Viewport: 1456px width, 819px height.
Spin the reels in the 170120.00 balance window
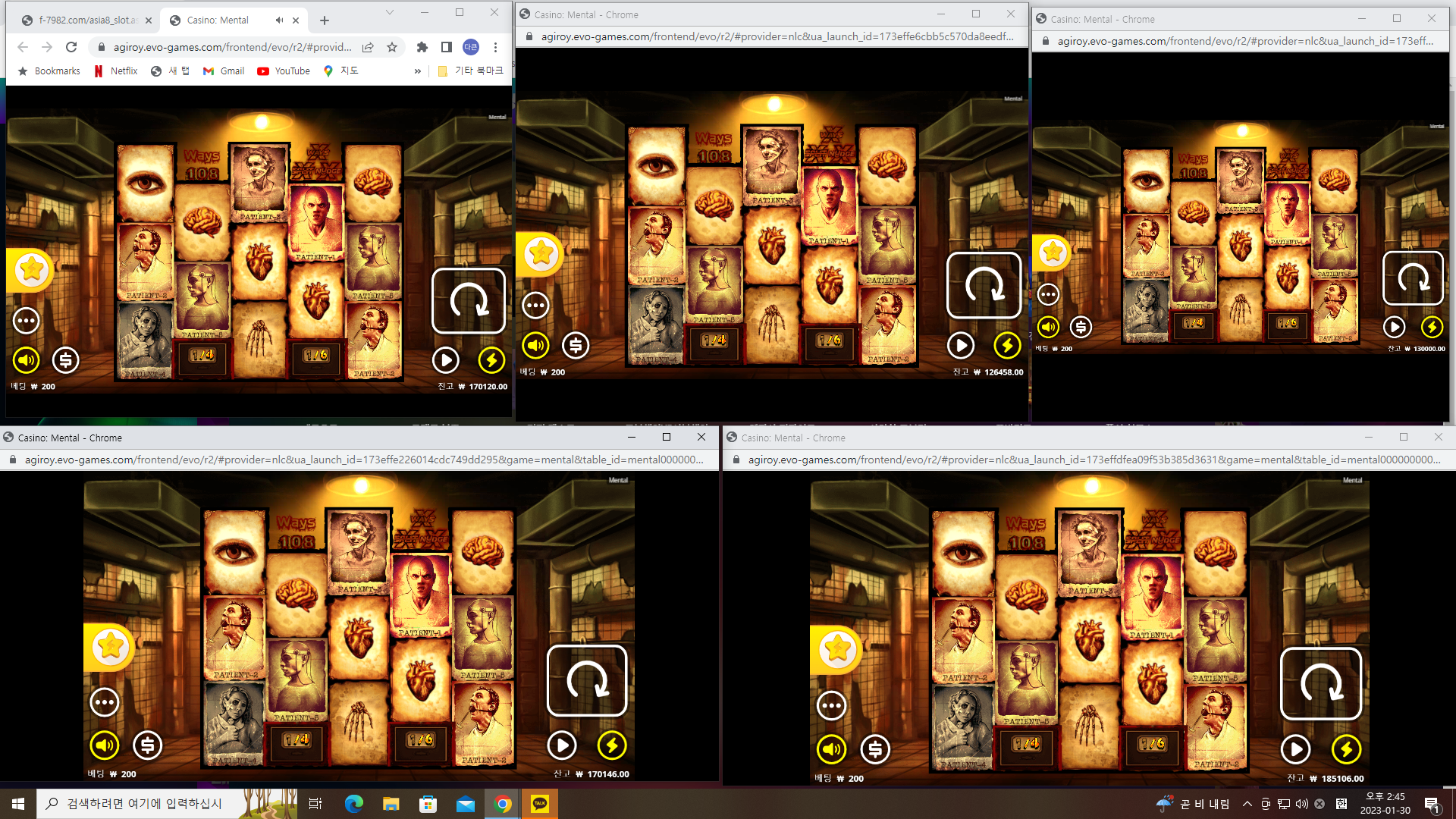pyautogui.click(x=469, y=301)
